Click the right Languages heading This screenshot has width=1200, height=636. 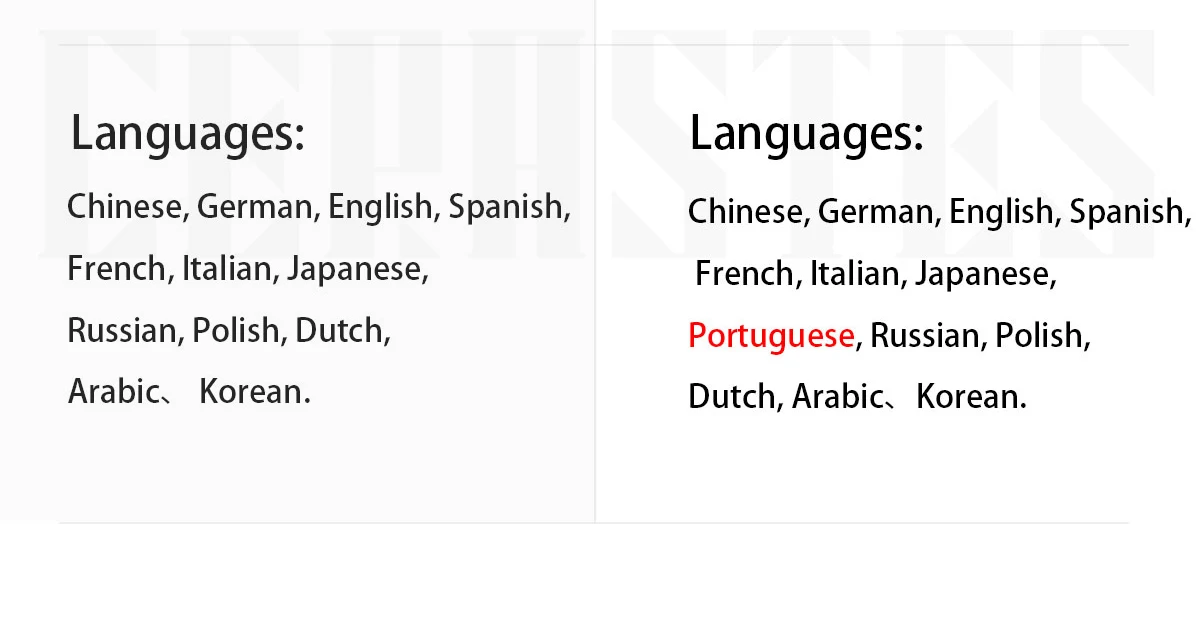click(807, 135)
